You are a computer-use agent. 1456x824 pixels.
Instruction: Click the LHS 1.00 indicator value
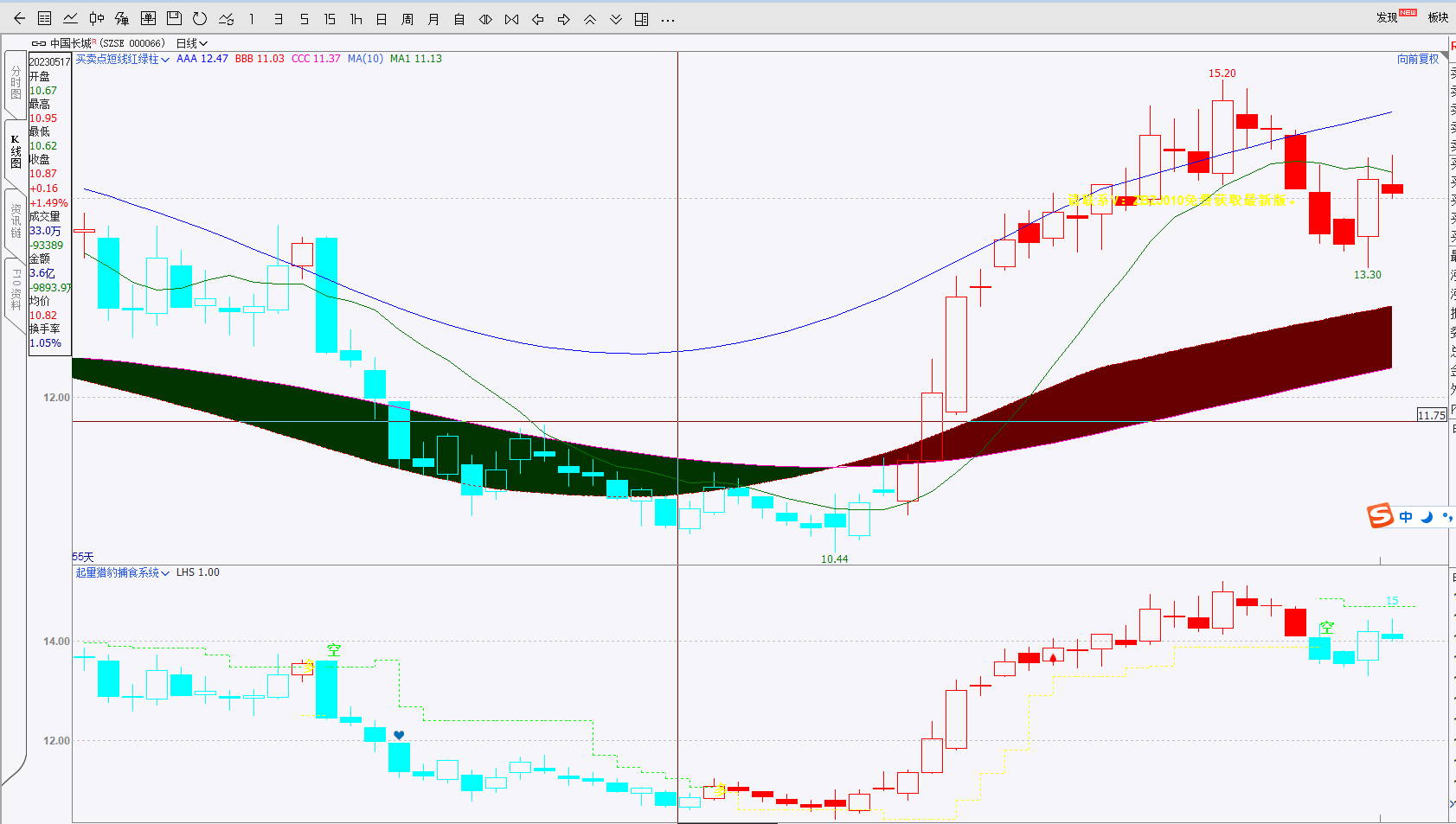[198, 572]
